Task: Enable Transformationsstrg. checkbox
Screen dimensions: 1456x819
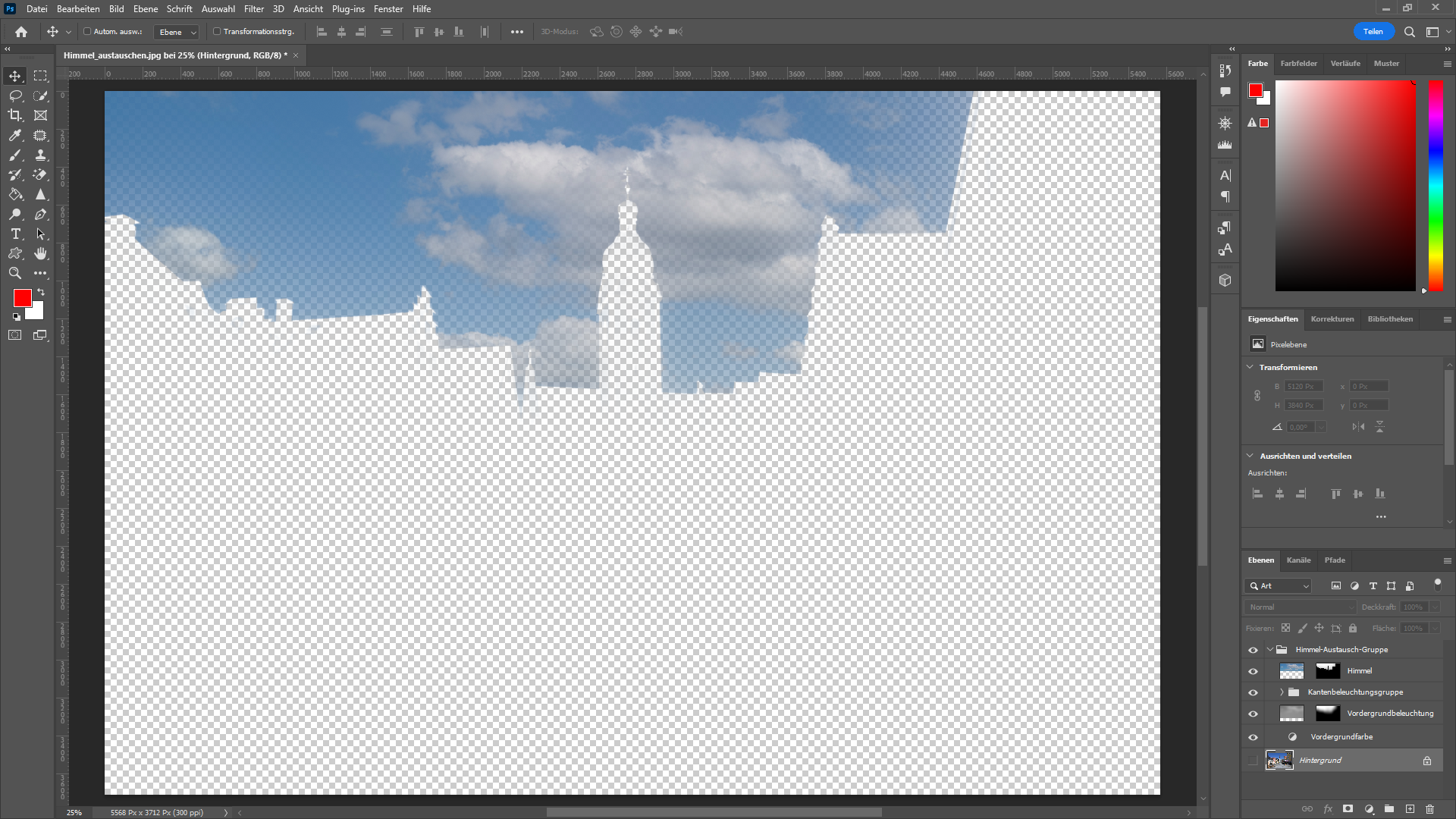Action: (x=217, y=32)
